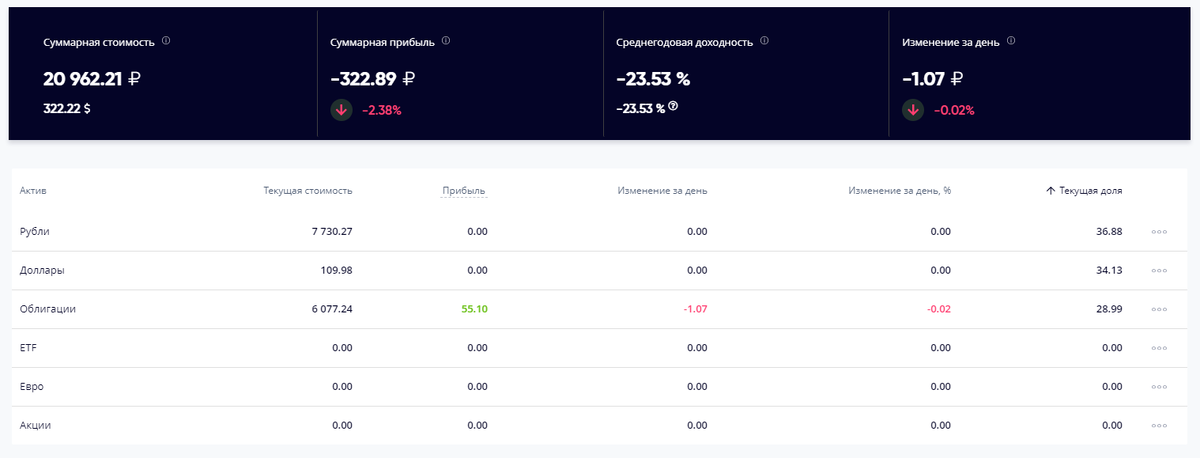Click info icon beside Среднегодовая доходность

coord(764,42)
